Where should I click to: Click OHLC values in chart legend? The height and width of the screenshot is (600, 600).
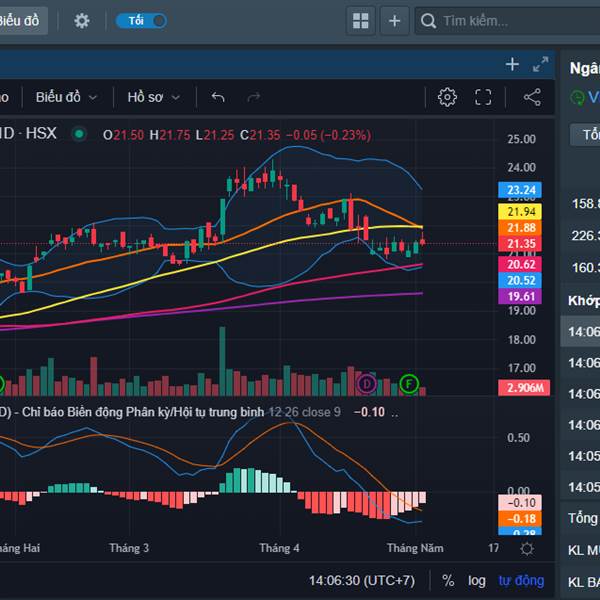[x=237, y=135]
